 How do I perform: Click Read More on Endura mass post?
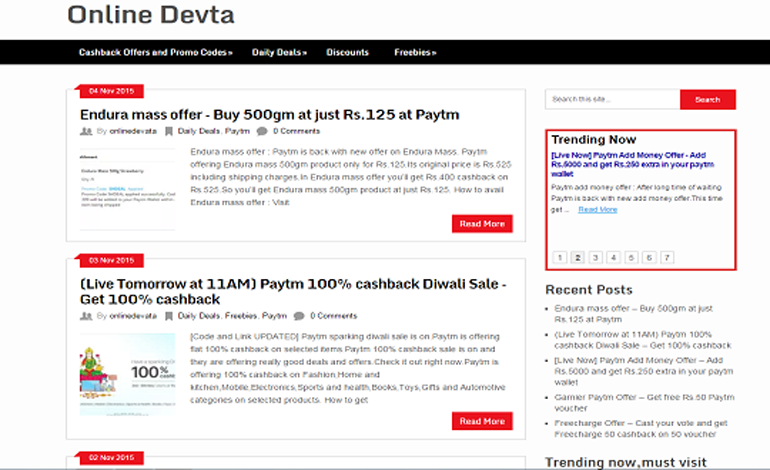(482, 223)
